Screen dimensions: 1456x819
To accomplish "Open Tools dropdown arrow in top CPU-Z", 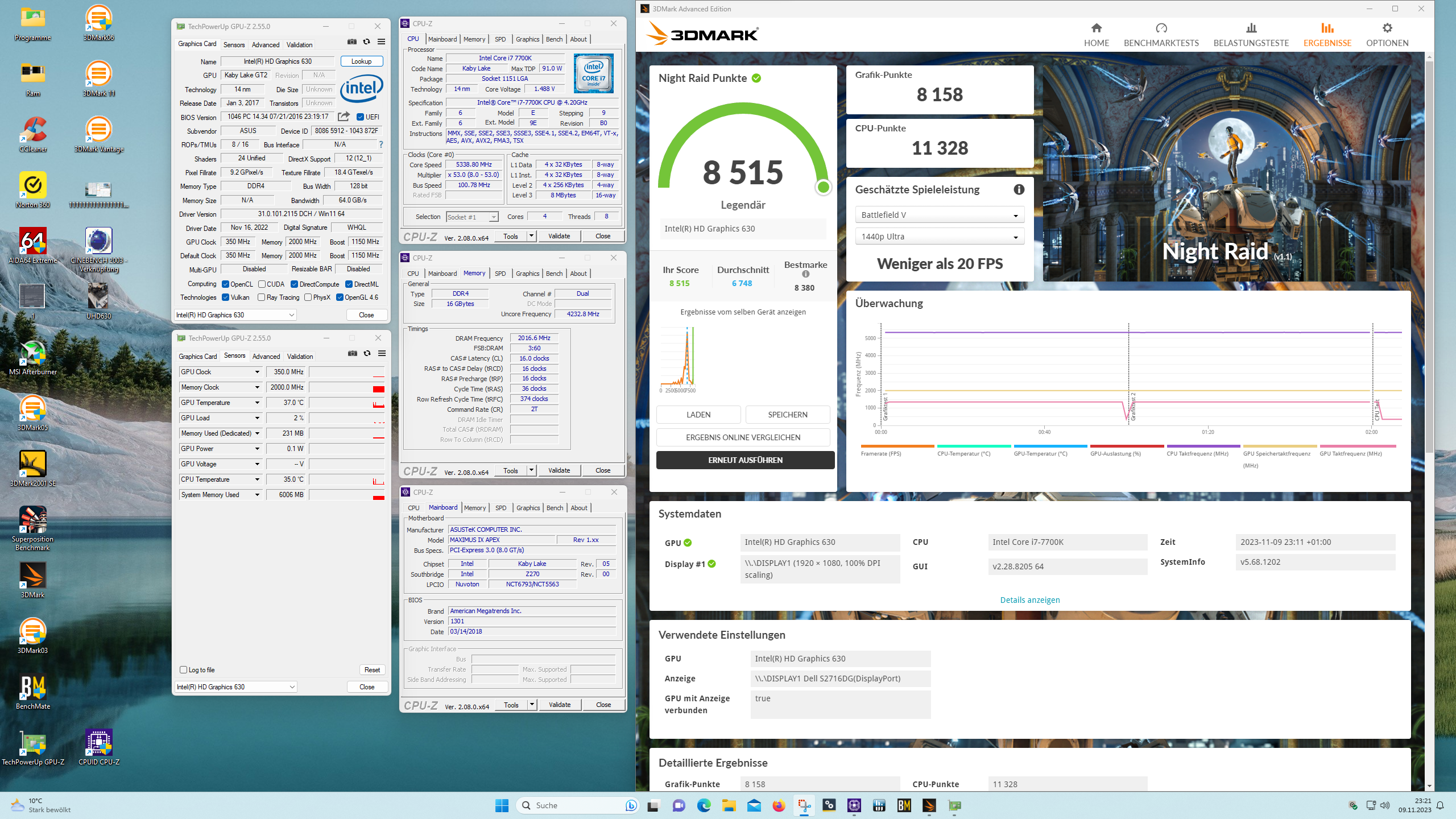I will (531, 236).
